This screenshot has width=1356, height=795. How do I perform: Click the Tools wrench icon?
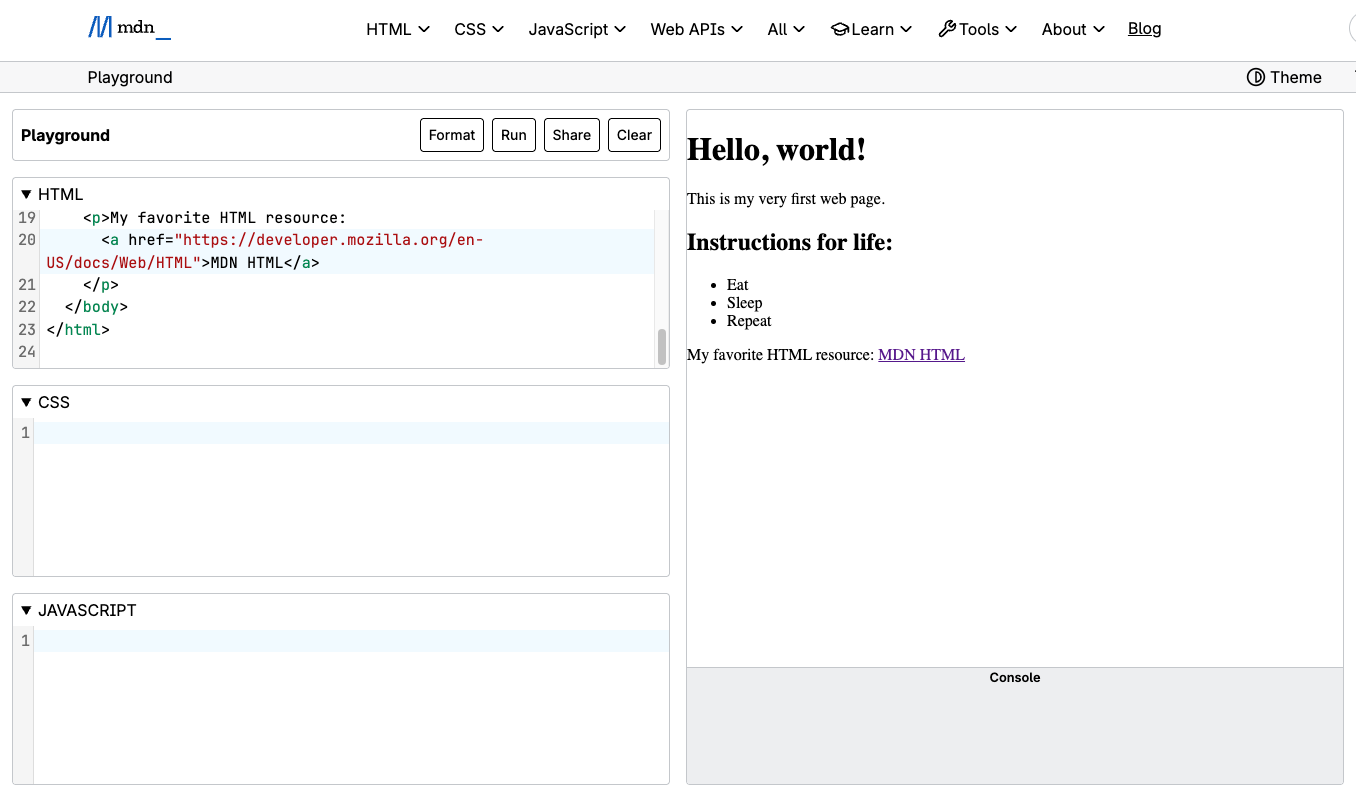[947, 29]
